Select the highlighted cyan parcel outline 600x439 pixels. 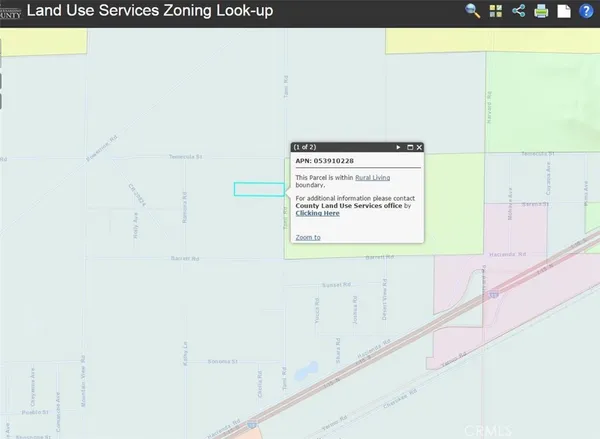[257, 189]
